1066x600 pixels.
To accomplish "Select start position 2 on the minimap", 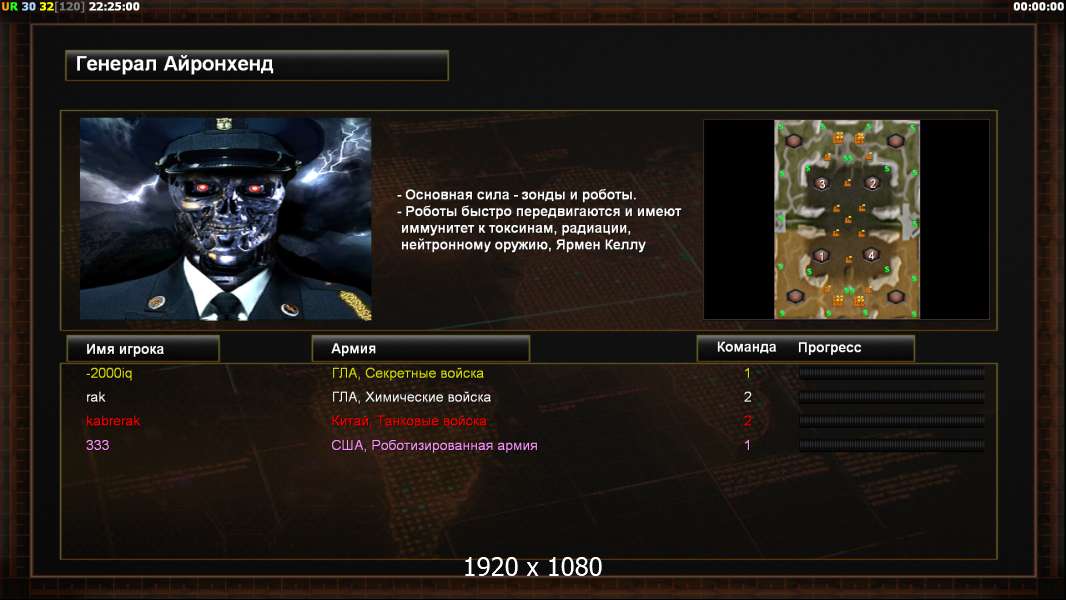I will 872,183.
